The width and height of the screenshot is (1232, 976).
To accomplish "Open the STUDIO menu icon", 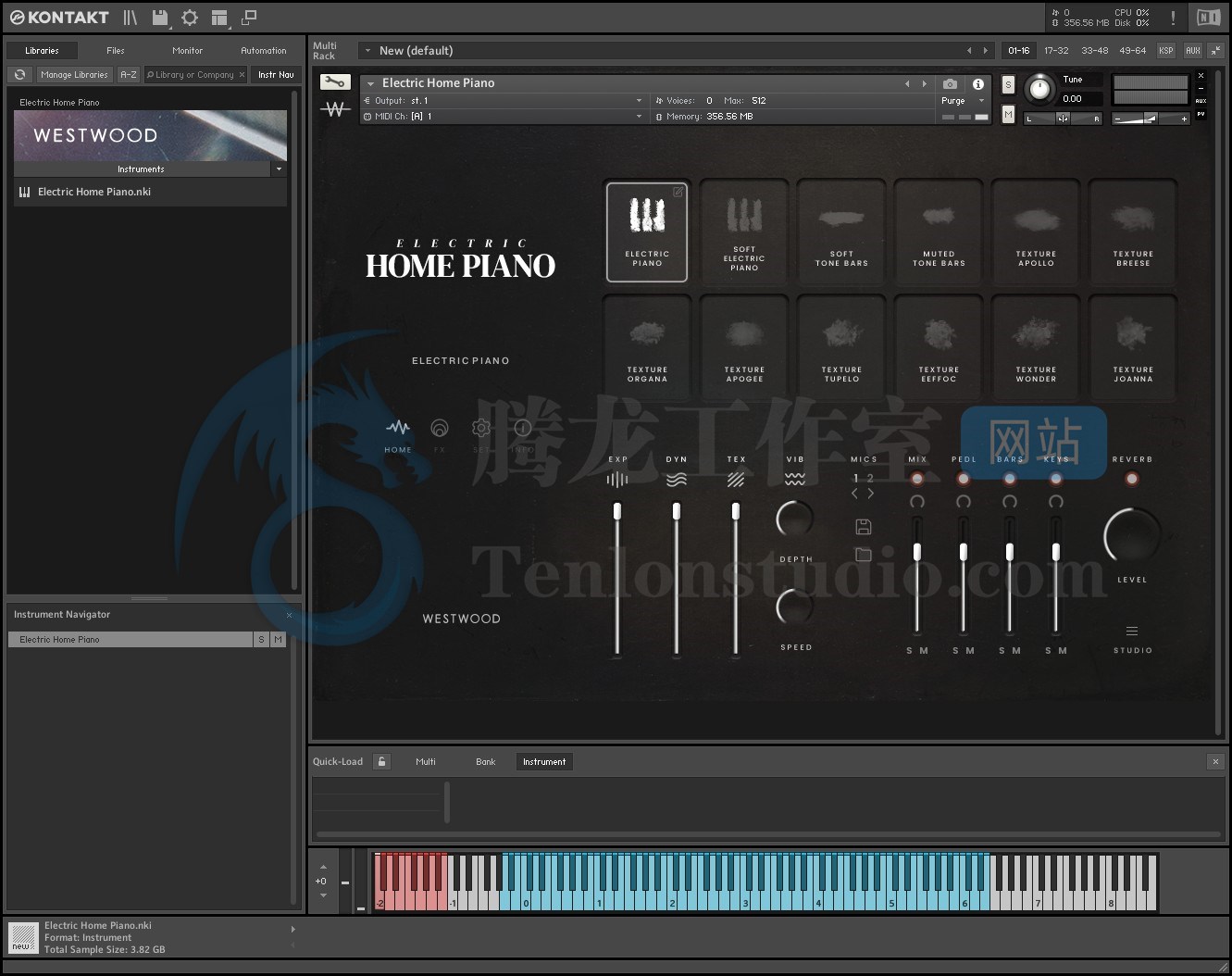I will coord(1132,632).
